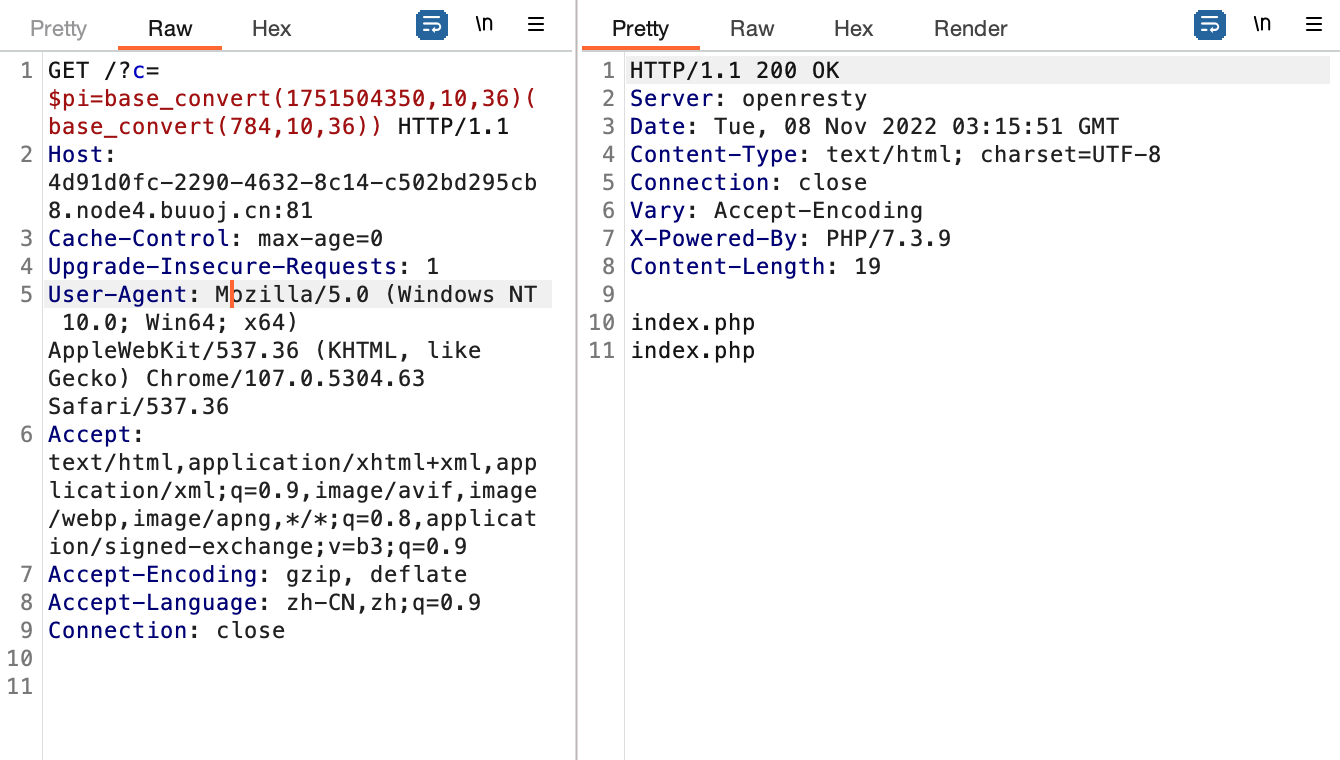The image size is (1340, 760).
Task: Click Vary: Accept-Encoding header line
Action: click(x=776, y=211)
